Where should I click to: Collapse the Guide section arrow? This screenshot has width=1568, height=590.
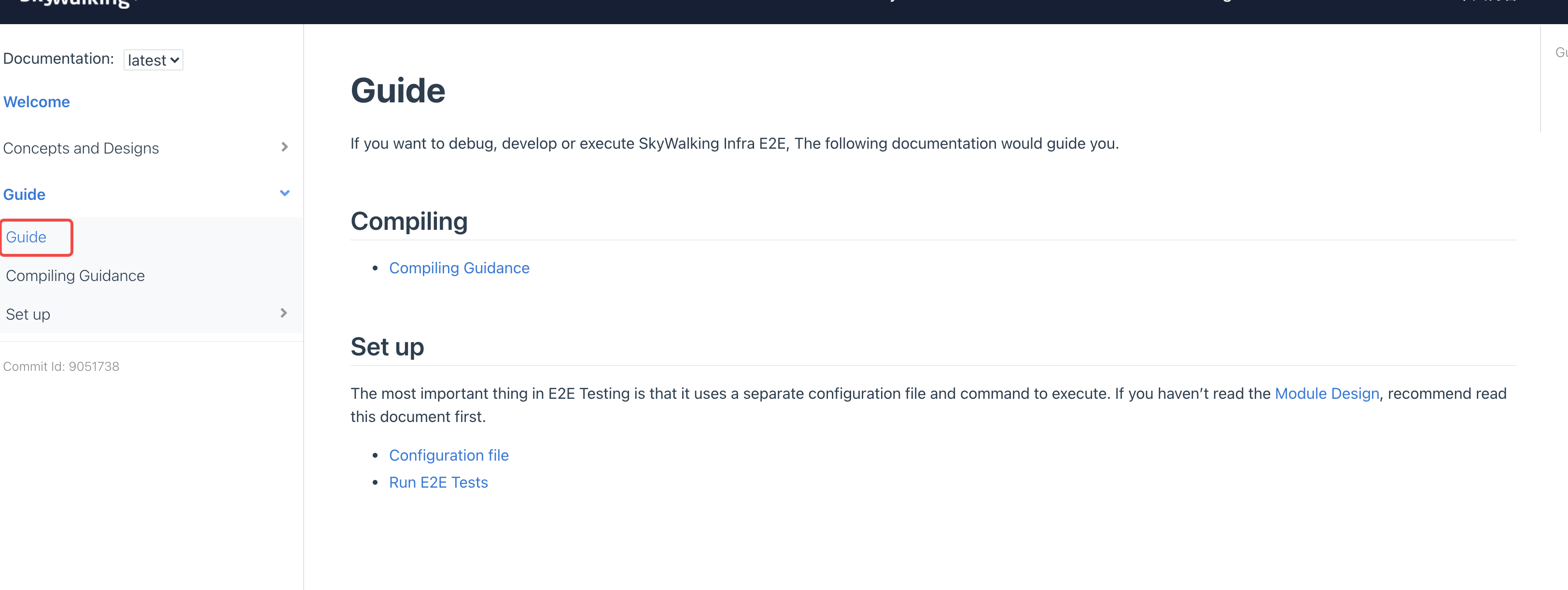pyautogui.click(x=284, y=194)
